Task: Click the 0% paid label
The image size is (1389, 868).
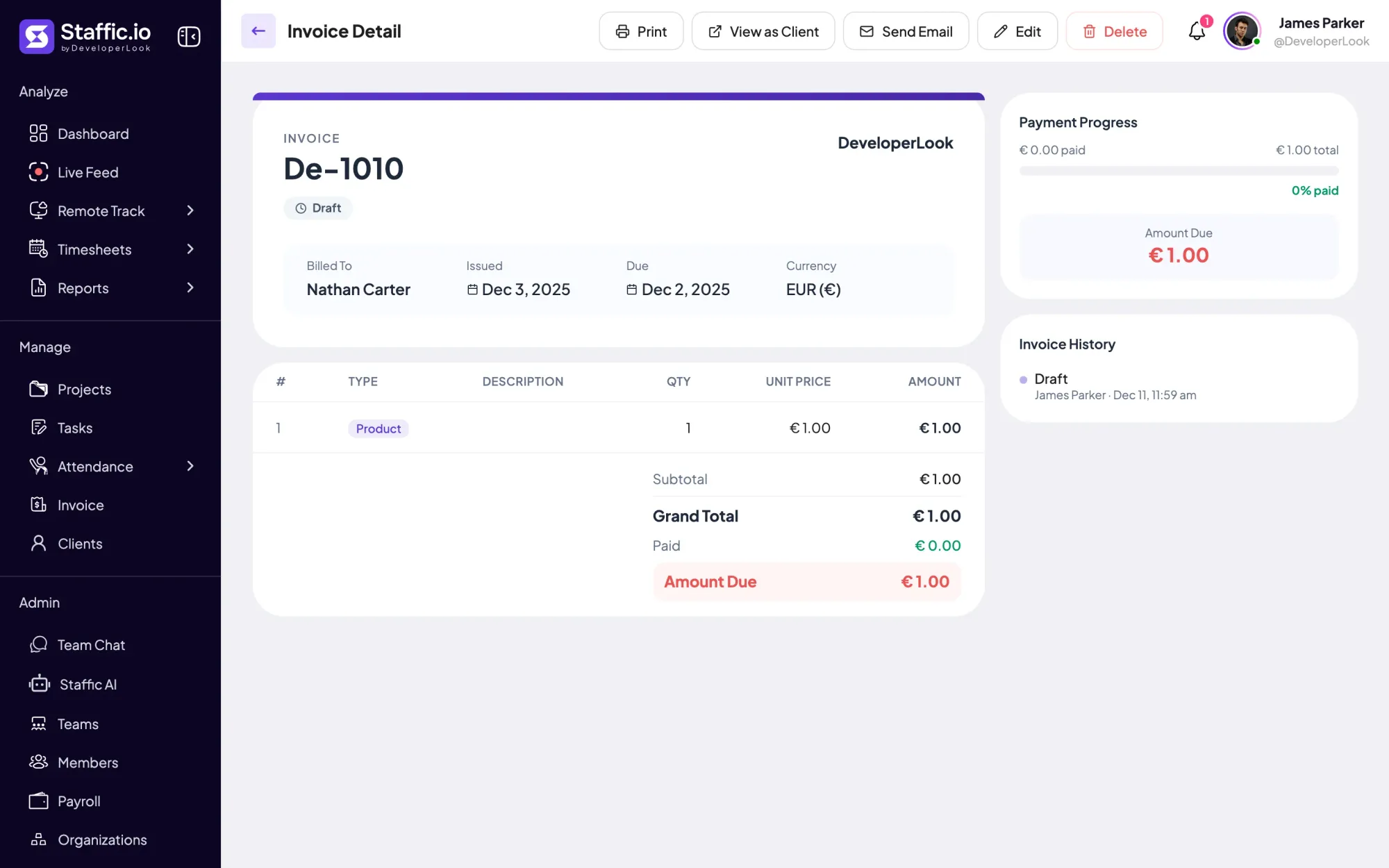Action: (1315, 190)
